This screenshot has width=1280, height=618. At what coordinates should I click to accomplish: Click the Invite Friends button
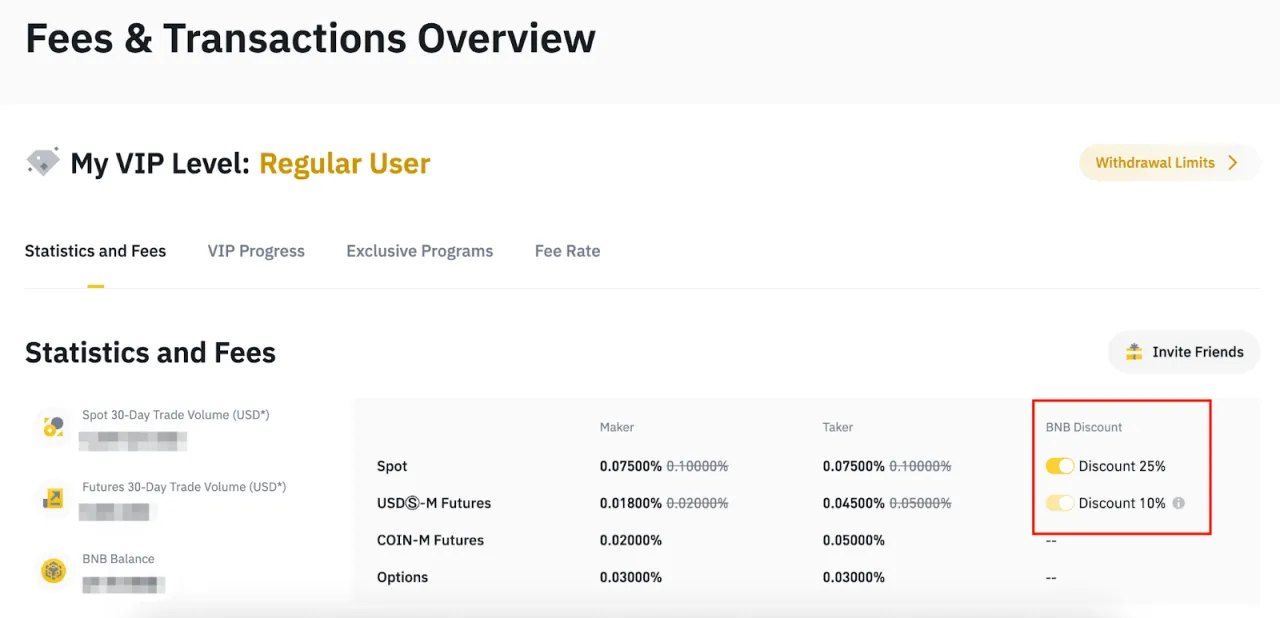point(1183,352)
